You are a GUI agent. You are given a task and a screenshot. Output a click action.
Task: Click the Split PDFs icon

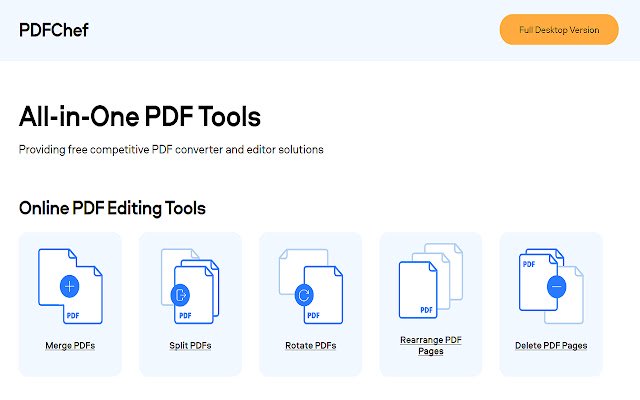[x=190, y=286]
